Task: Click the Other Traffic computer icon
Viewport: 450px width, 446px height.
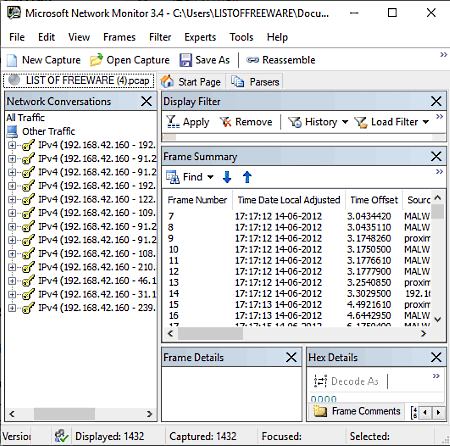Action: [x=12, y=132]
